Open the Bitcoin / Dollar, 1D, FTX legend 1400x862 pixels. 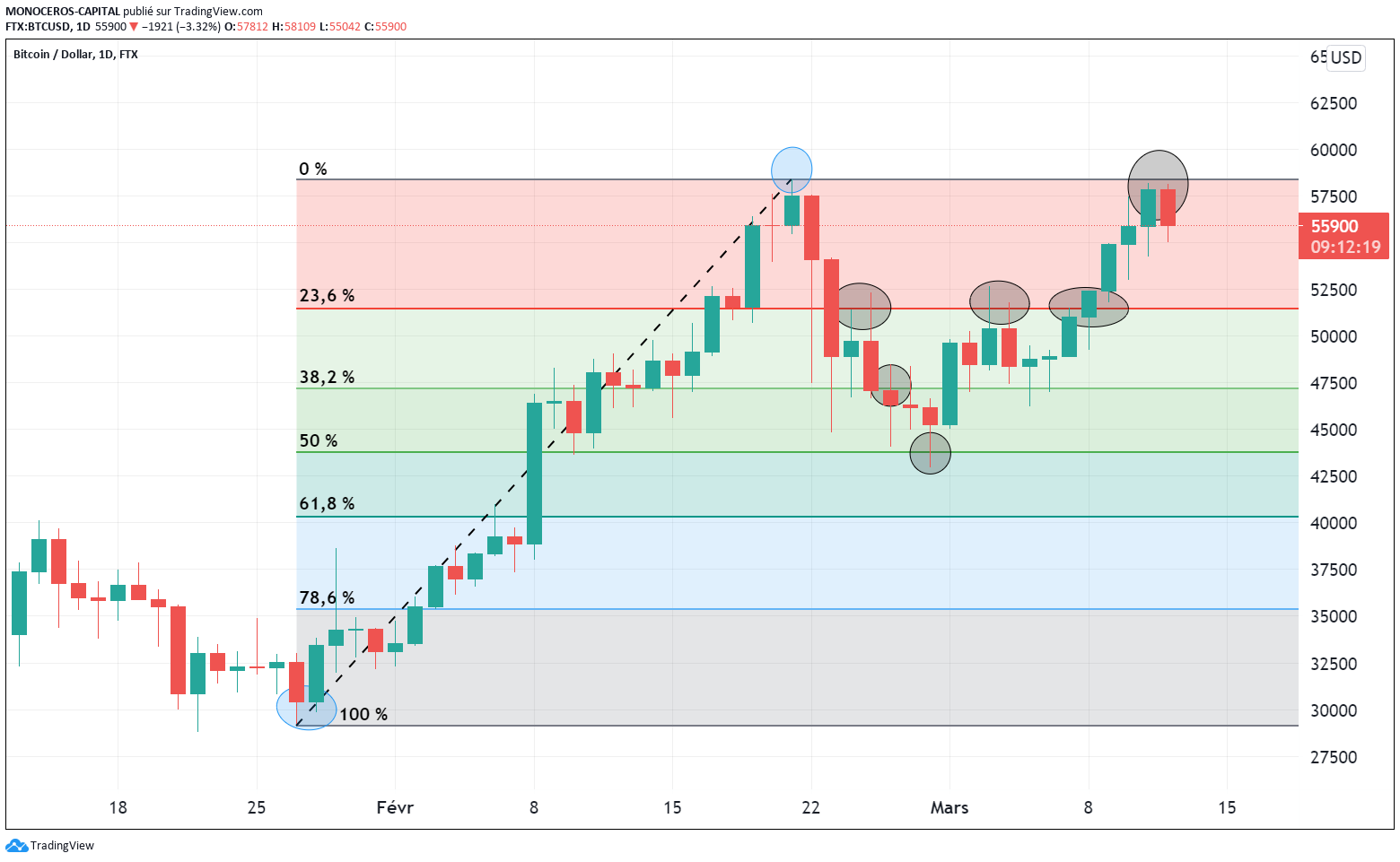pyautogui.click(x=77, y=53)
